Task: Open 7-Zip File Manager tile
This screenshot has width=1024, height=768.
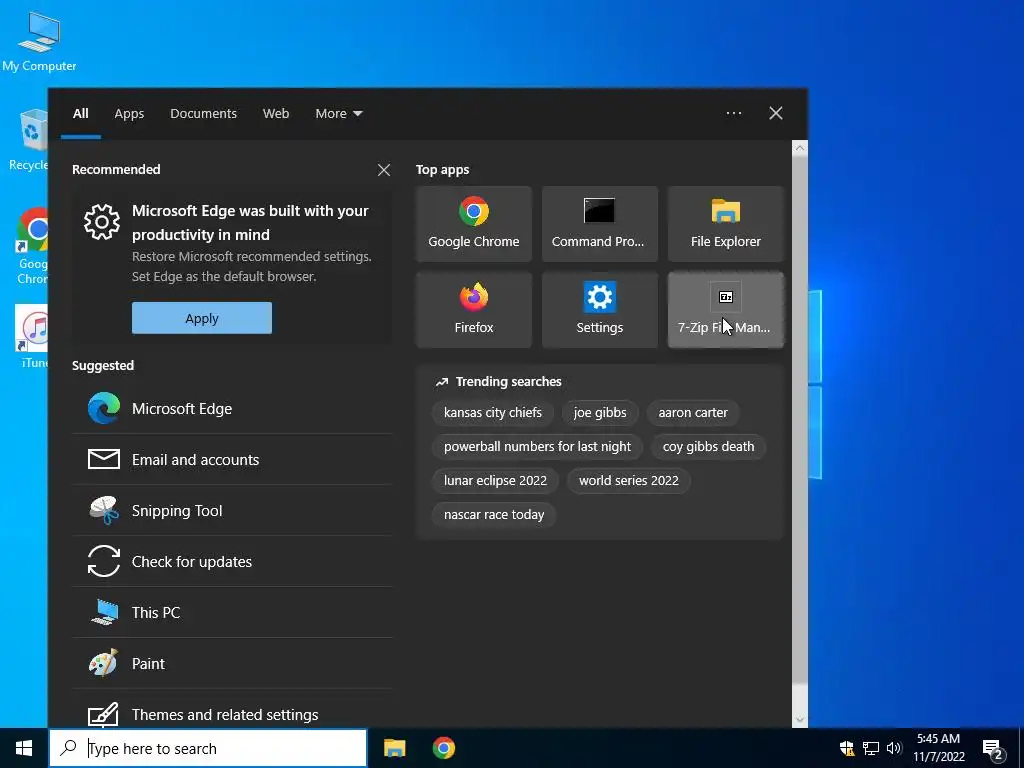Action: (726, 310)
